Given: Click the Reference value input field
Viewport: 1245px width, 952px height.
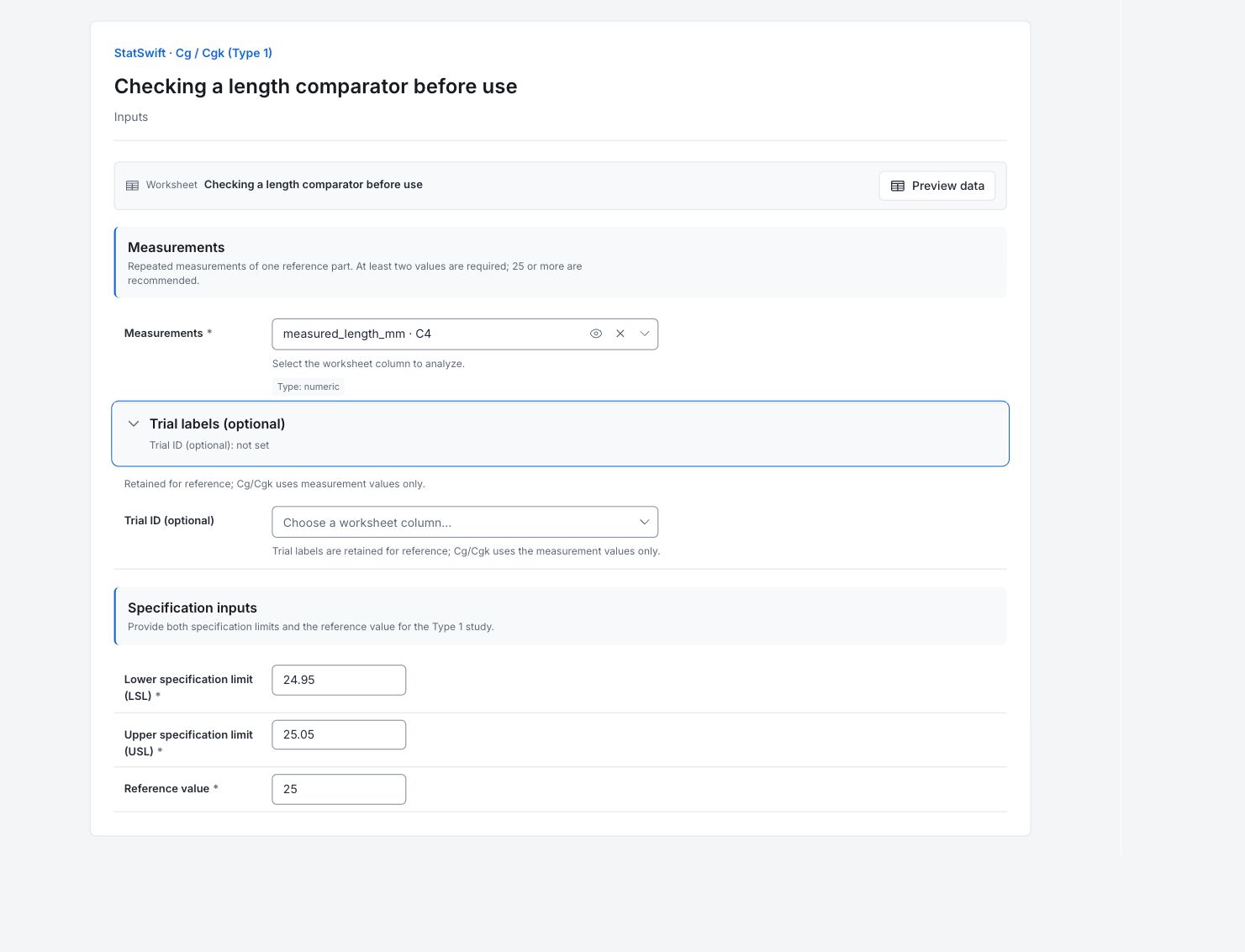Looking at the screenshot, I should pyautogui.click(x=339, y=789).
